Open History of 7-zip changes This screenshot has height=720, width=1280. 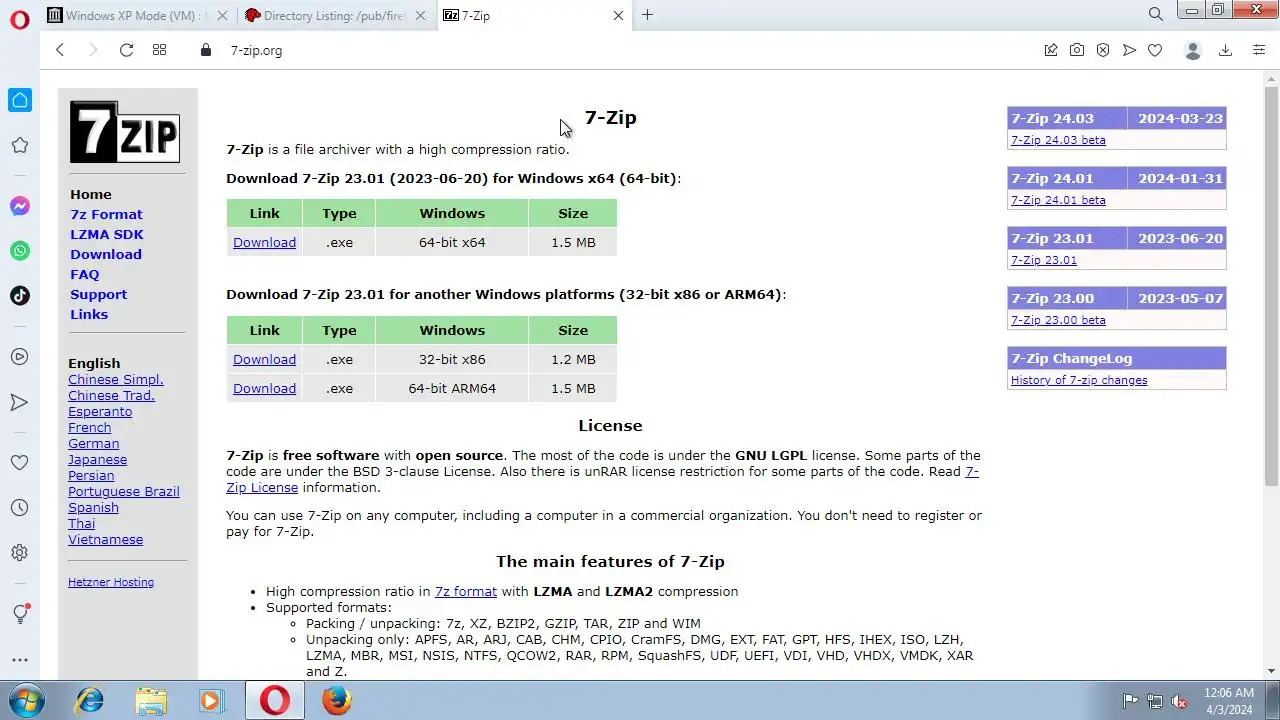click(x=1079, y=380)
